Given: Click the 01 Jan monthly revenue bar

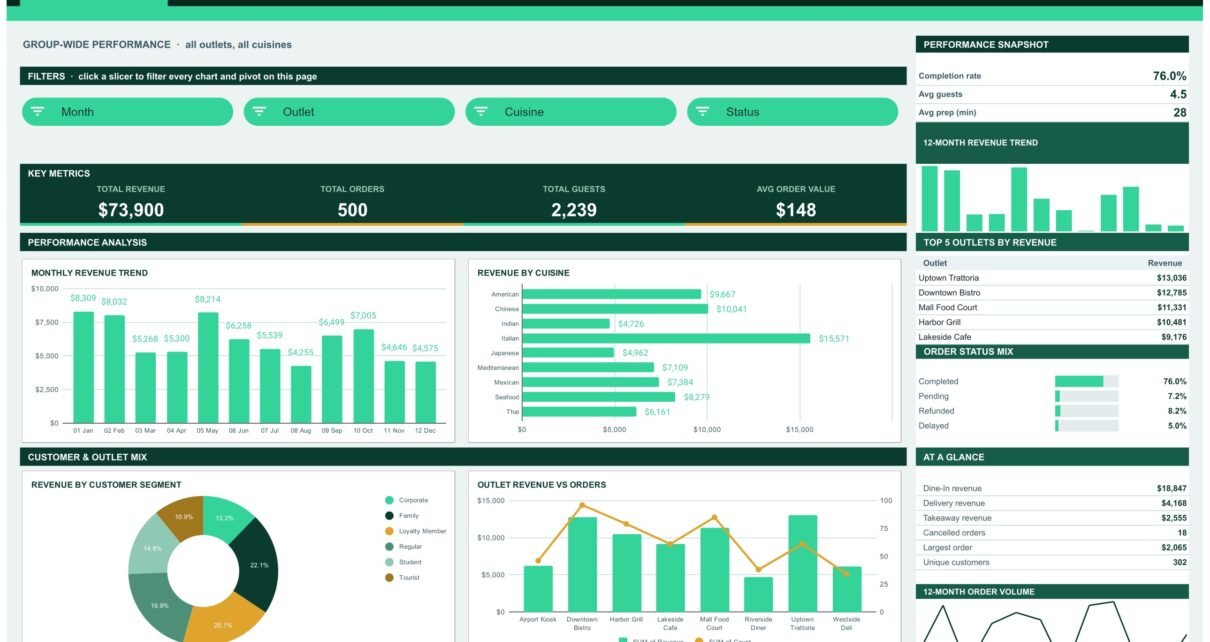Looking at the screenshot, I should (x=84, y=367).
